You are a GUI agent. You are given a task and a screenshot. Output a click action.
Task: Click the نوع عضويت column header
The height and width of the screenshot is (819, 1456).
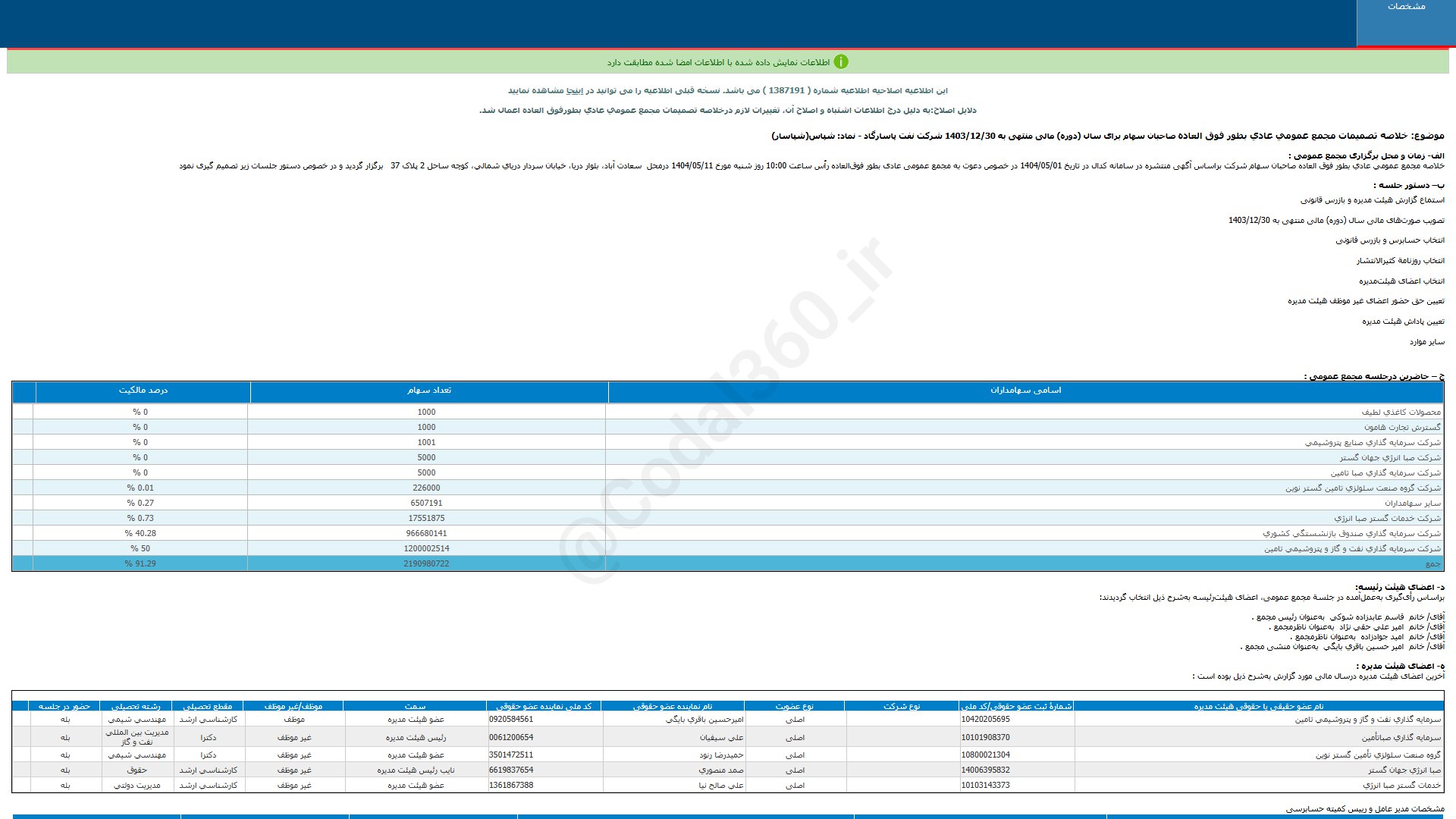pos(794,706)
